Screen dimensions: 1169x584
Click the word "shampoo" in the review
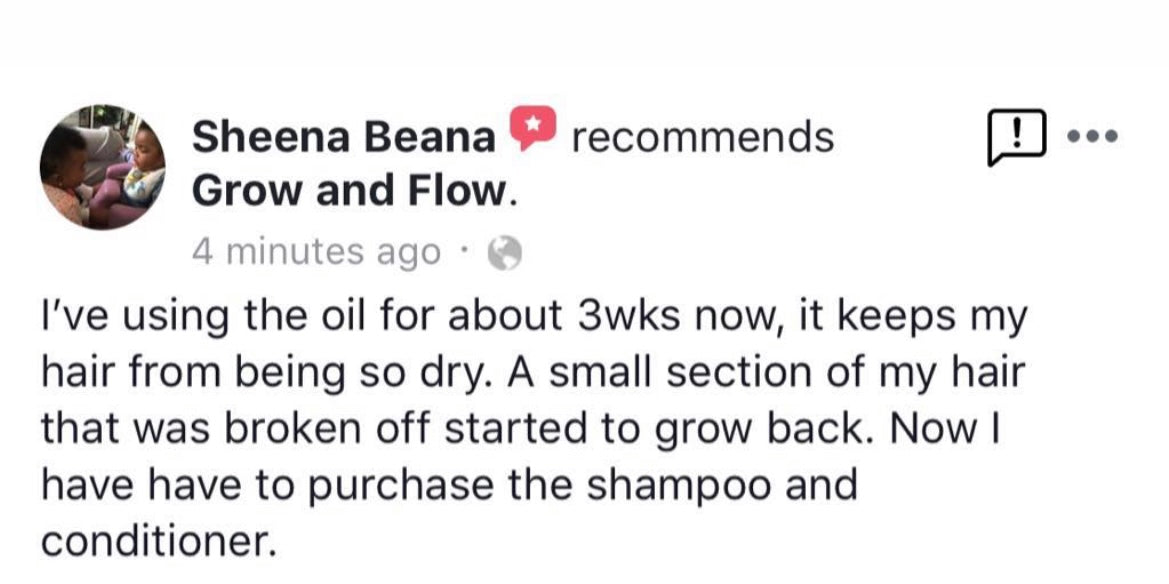coord(661,484)
